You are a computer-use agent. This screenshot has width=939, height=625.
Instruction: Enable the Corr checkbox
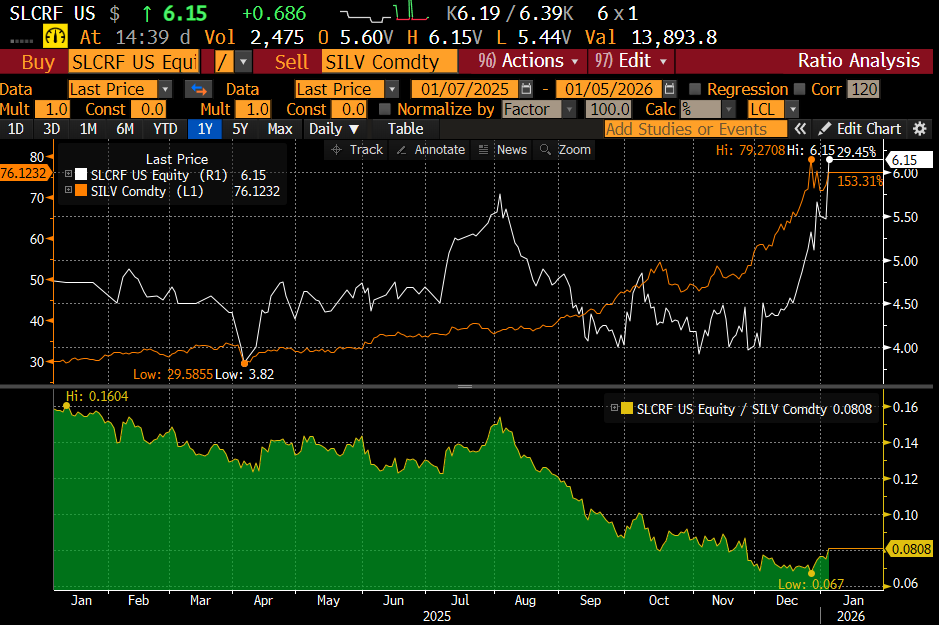(x=799, y=89)
